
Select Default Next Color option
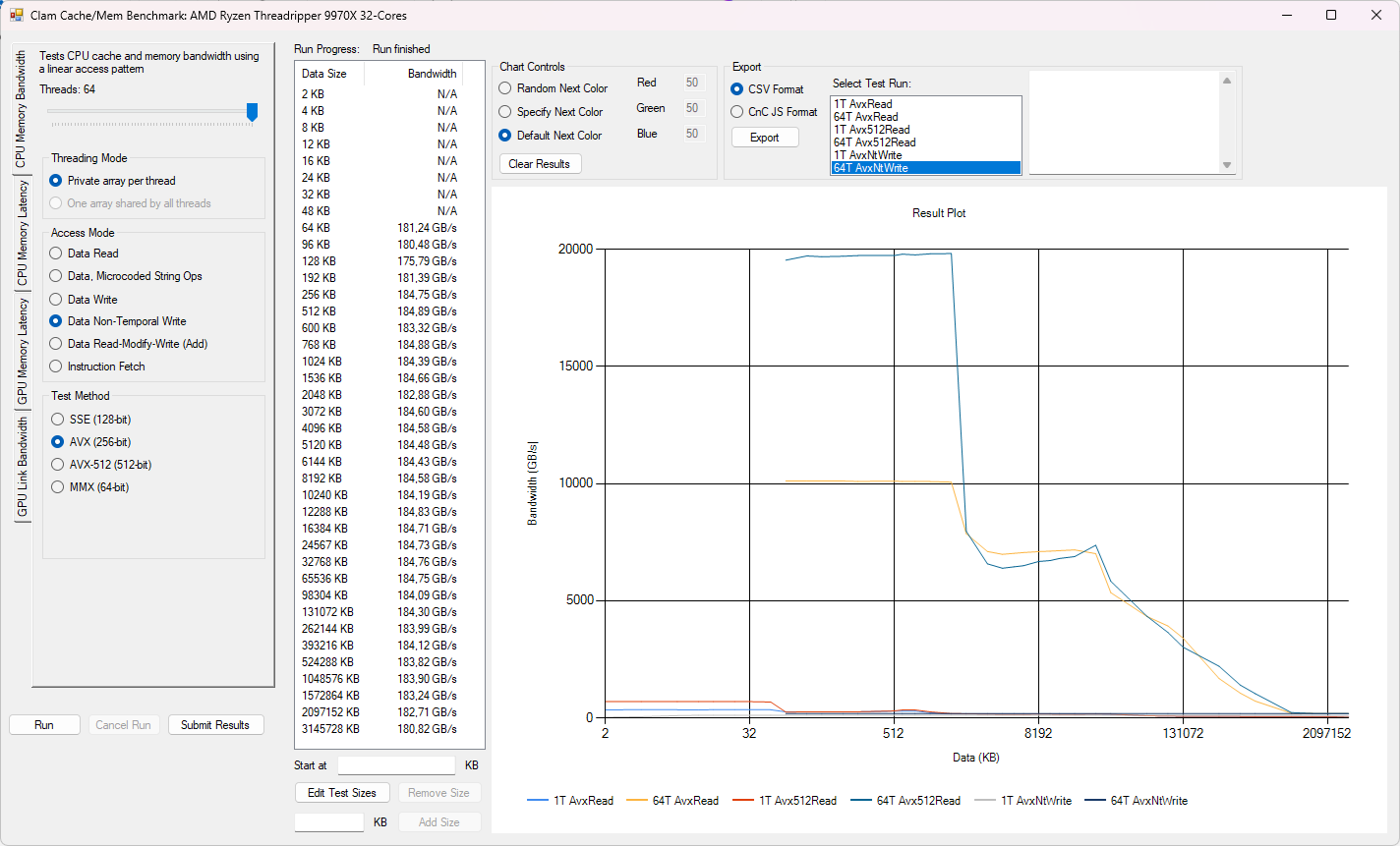click(x=551, y=136)
